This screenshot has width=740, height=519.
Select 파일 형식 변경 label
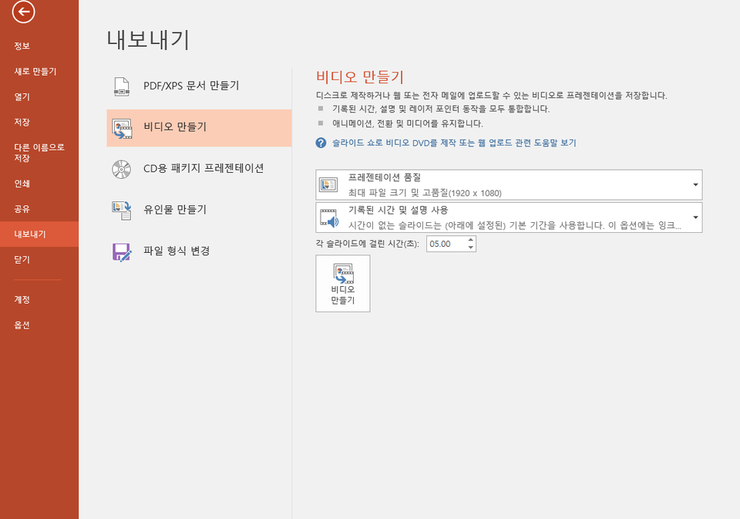point(177,251)
